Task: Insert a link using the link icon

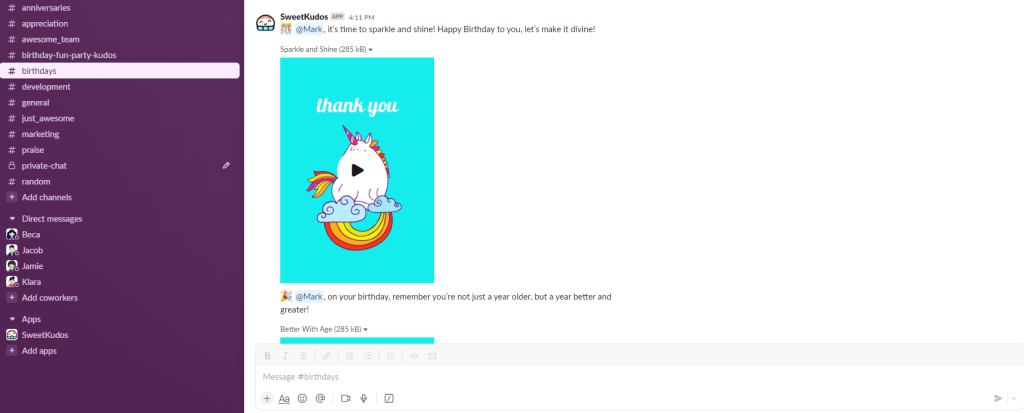Action: pyautogui.click(x=327, y=356)
